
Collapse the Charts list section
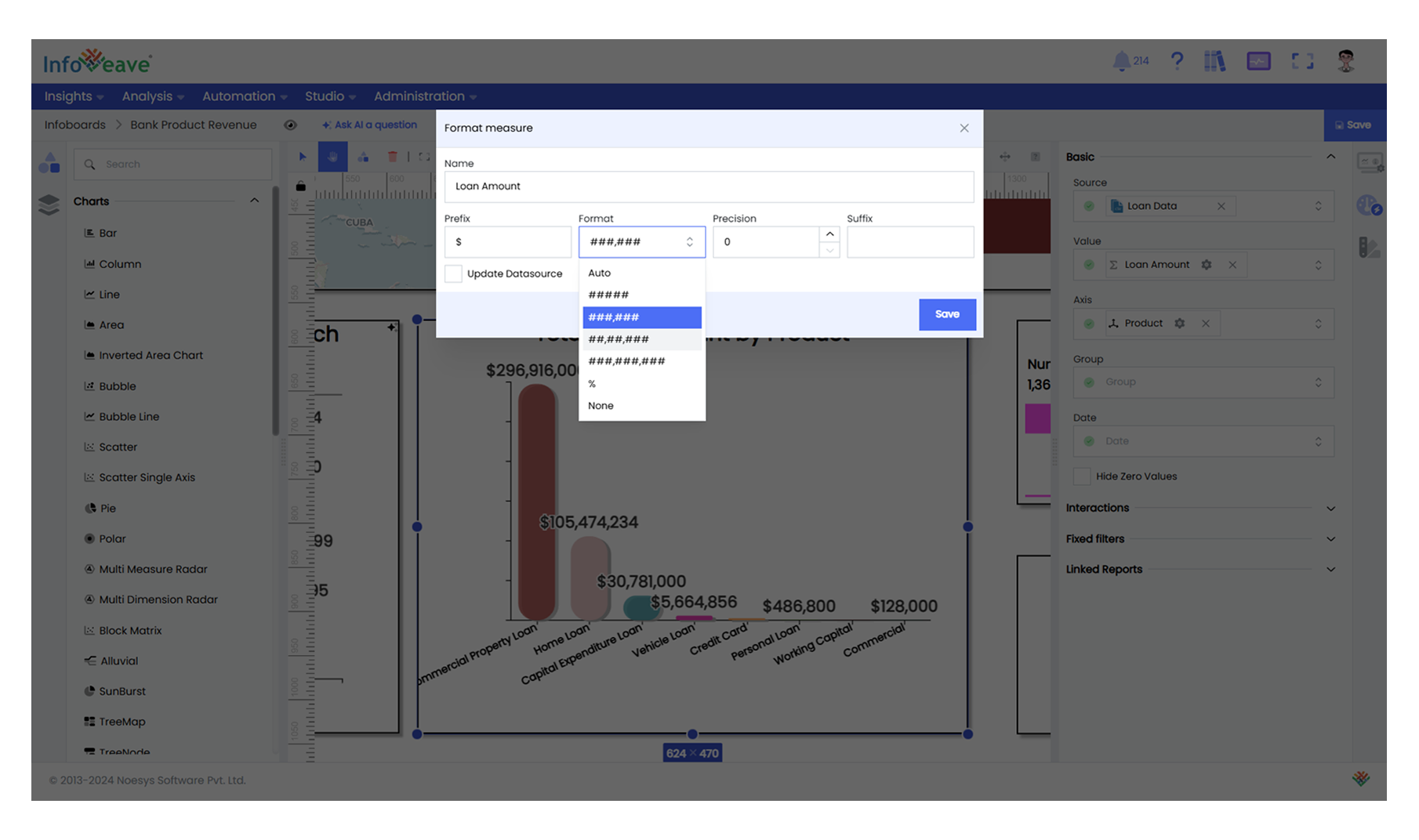(254, 201)
